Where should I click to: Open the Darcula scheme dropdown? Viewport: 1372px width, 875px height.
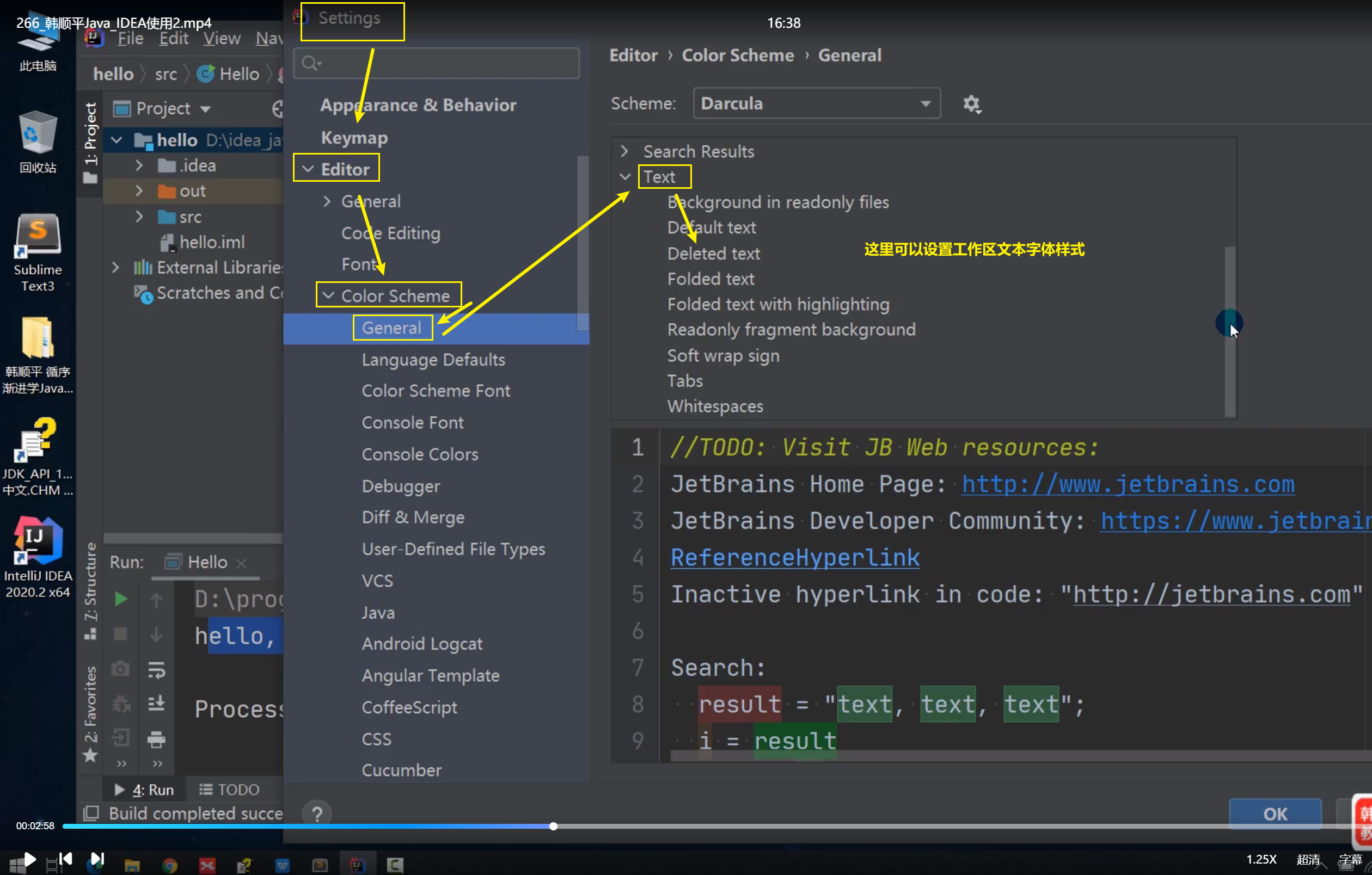[816, 103]
